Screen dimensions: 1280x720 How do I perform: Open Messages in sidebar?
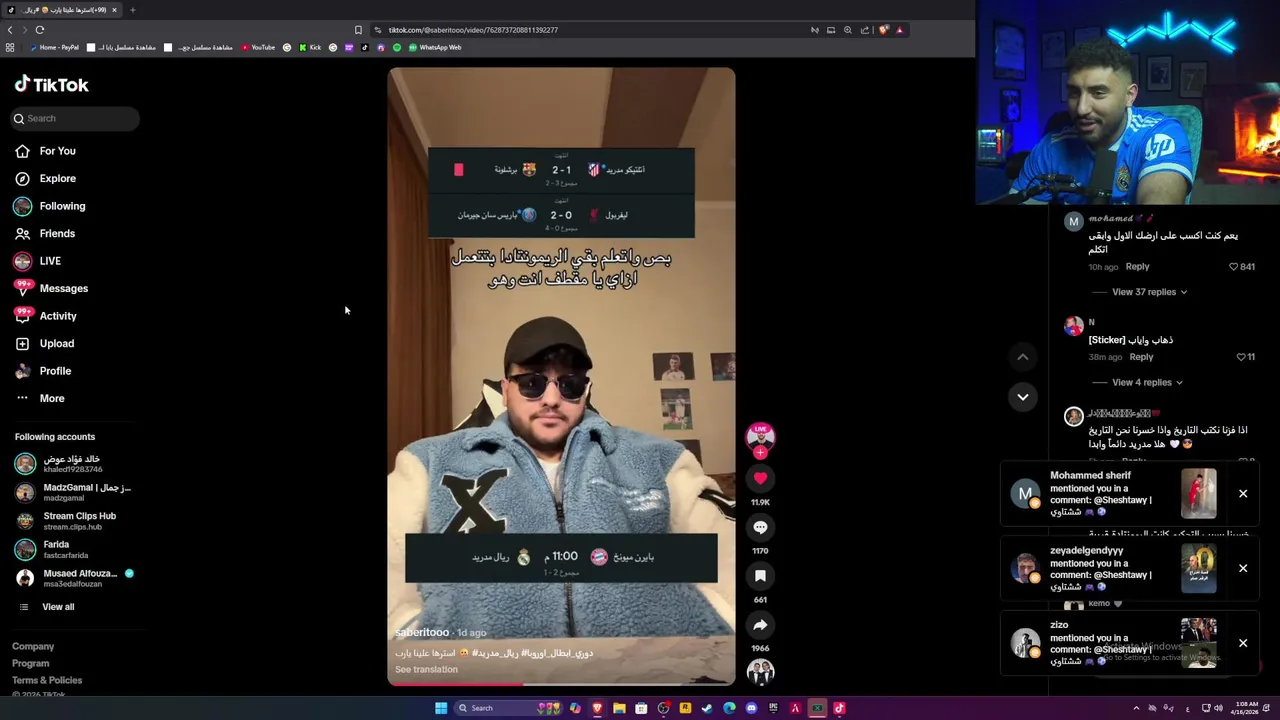52,288
